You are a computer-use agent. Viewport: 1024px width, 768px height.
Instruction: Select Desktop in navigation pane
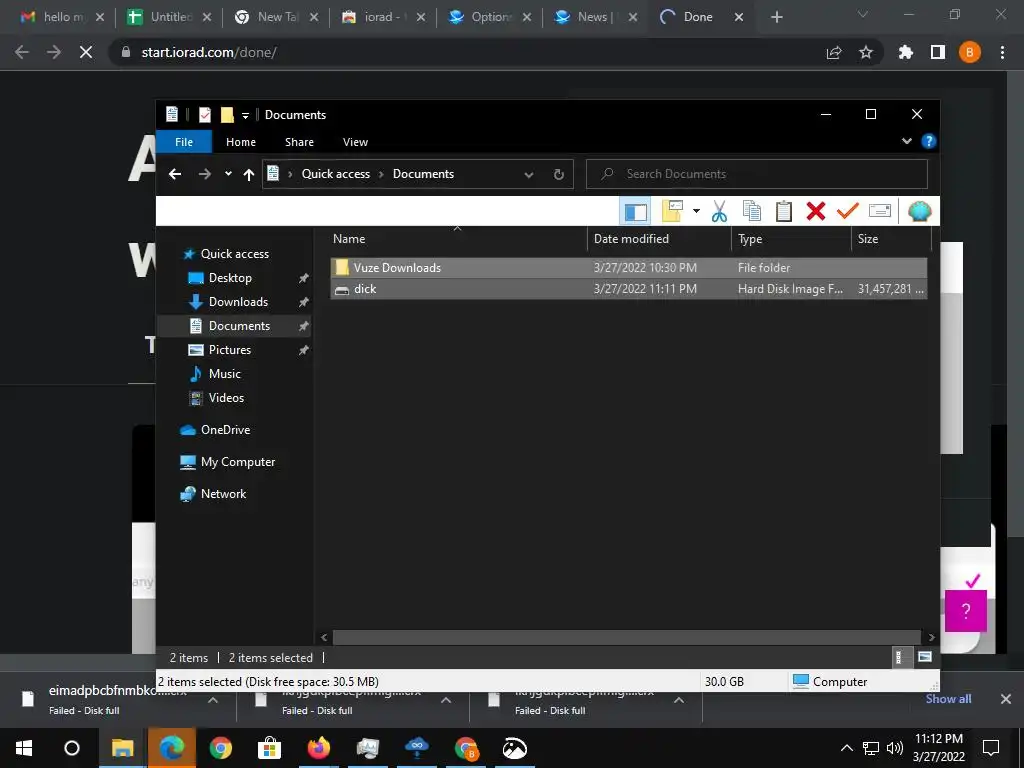click(x=230, y=278)
